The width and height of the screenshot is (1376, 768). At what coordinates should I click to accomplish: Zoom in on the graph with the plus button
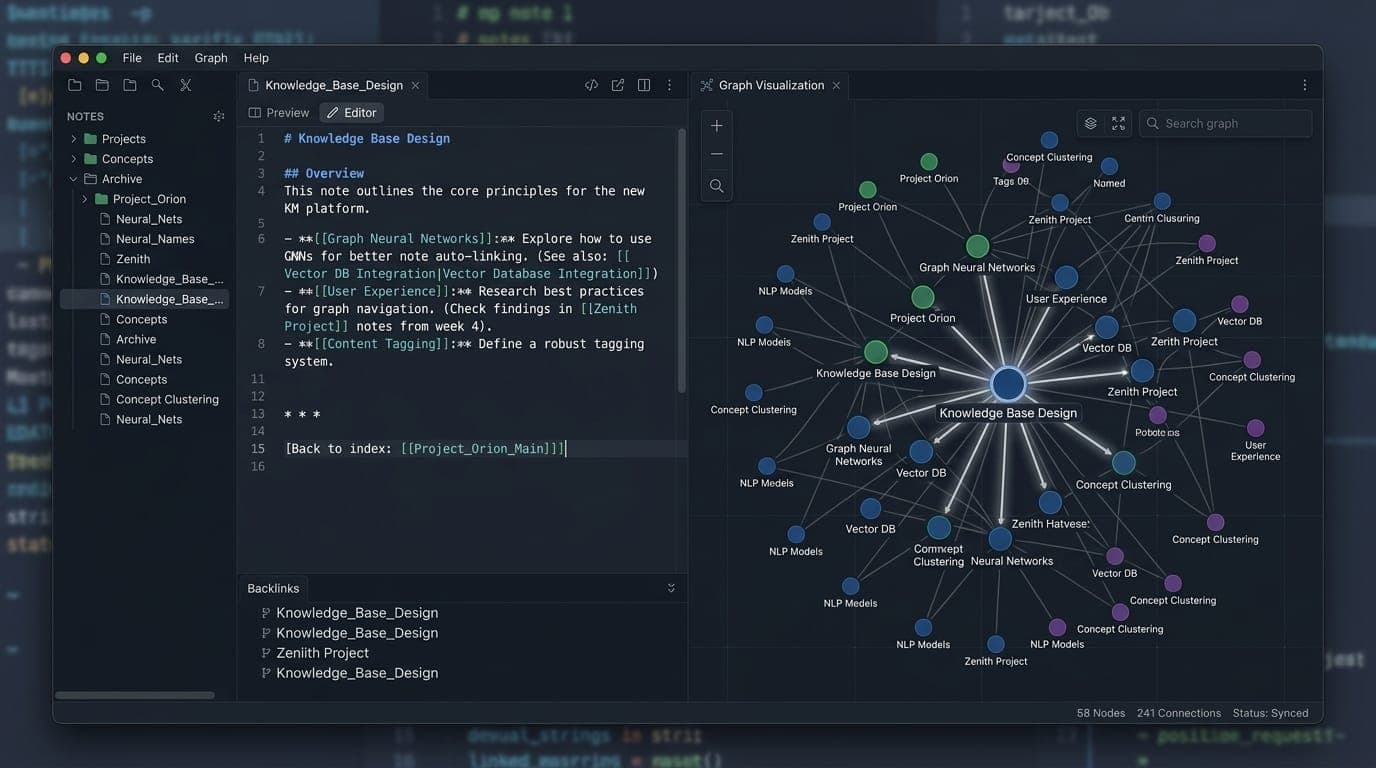(x=717, y=126)
